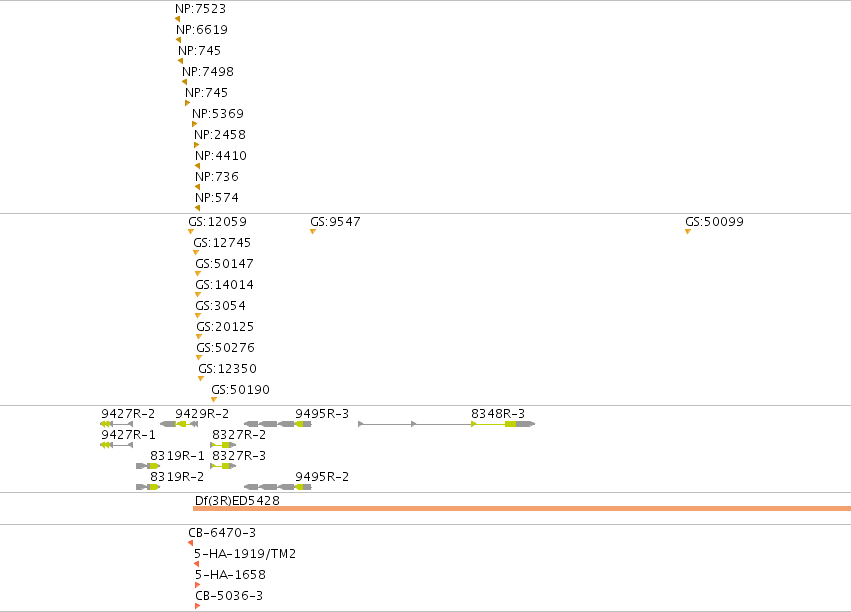851x612 pixels.
Task: Select the orange Df(3R)ED5428 deficiency bar
Action: tap(522, 508)
